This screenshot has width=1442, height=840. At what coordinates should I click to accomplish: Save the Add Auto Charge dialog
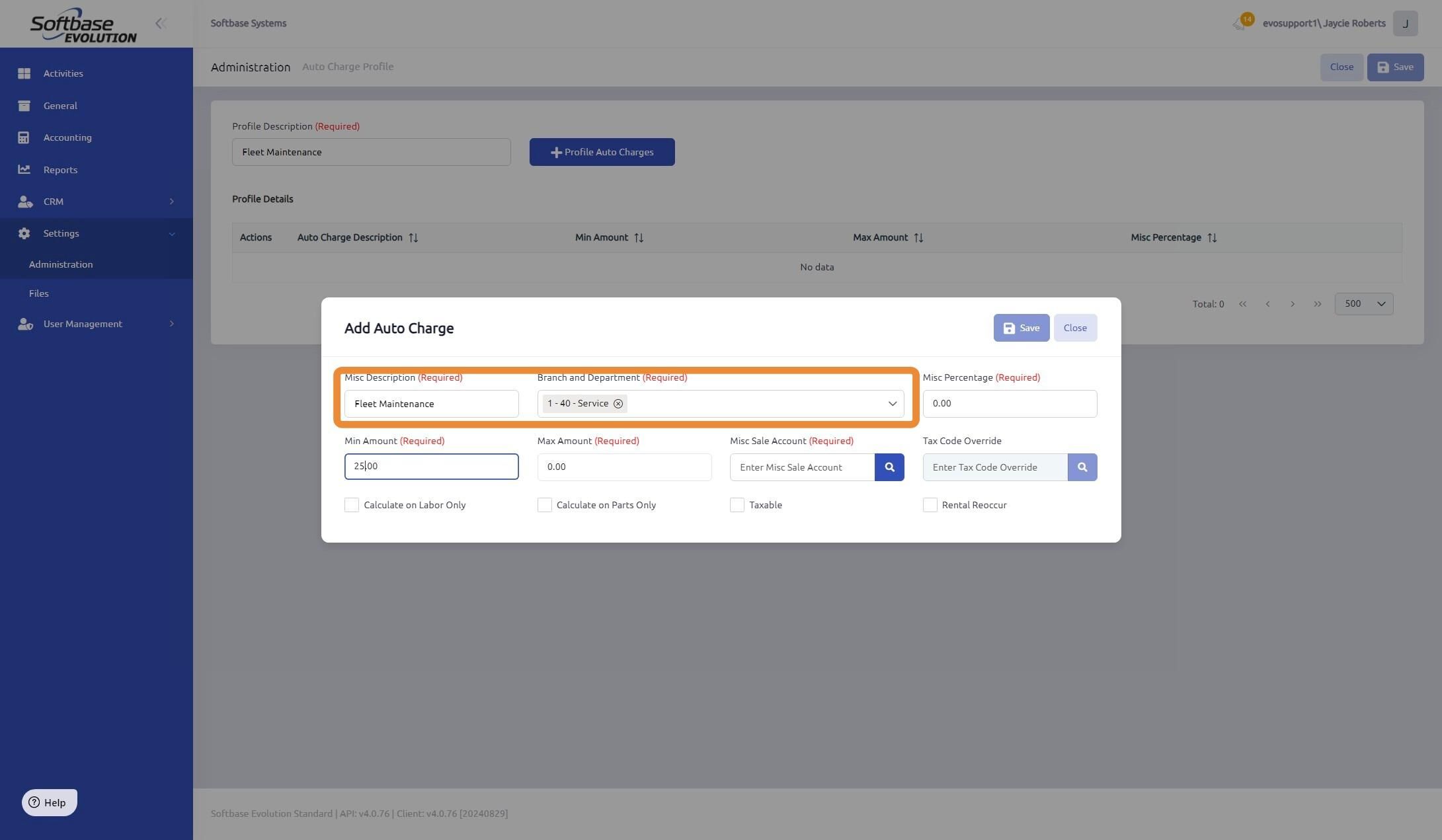1021,328
